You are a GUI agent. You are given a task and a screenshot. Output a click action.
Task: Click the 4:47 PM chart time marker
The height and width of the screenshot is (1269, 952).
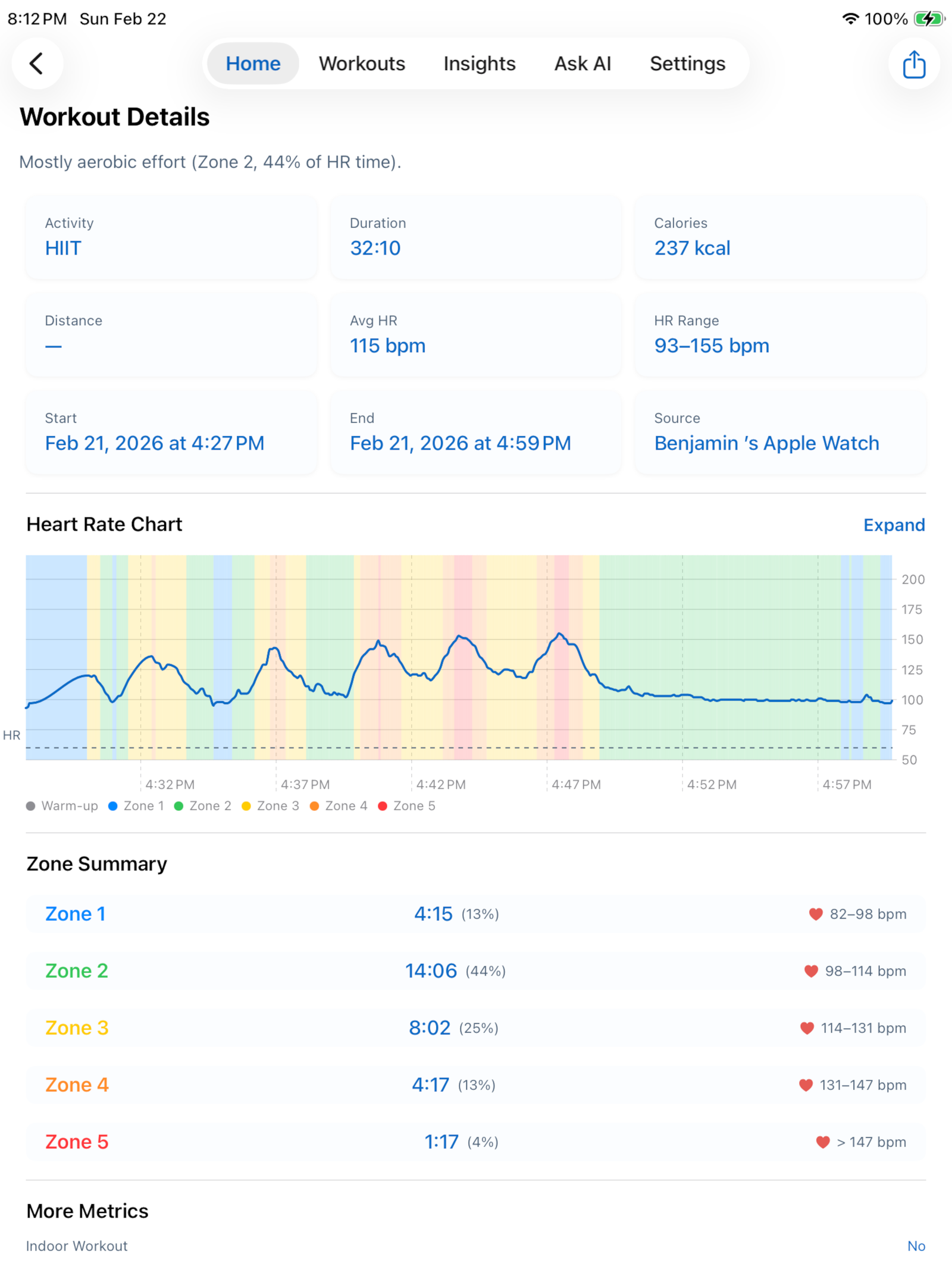tap(575, 785)
